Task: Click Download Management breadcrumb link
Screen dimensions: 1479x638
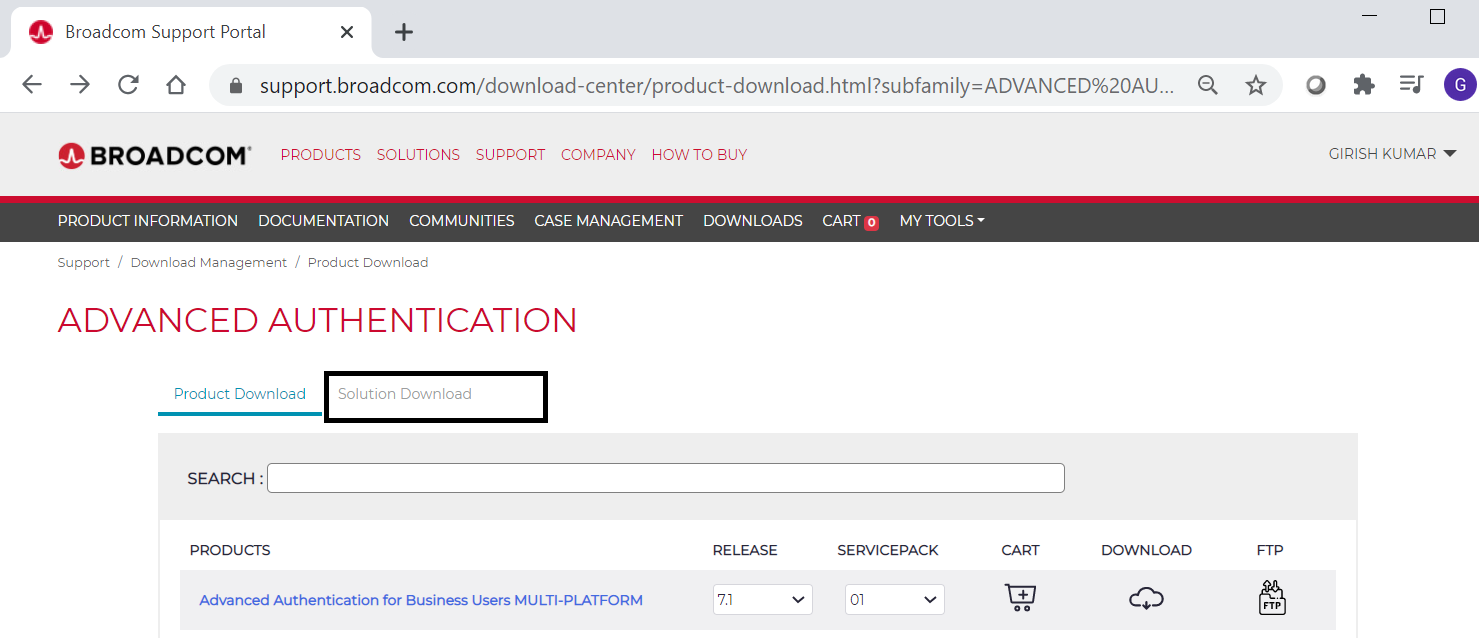Action: coord(209,263)
